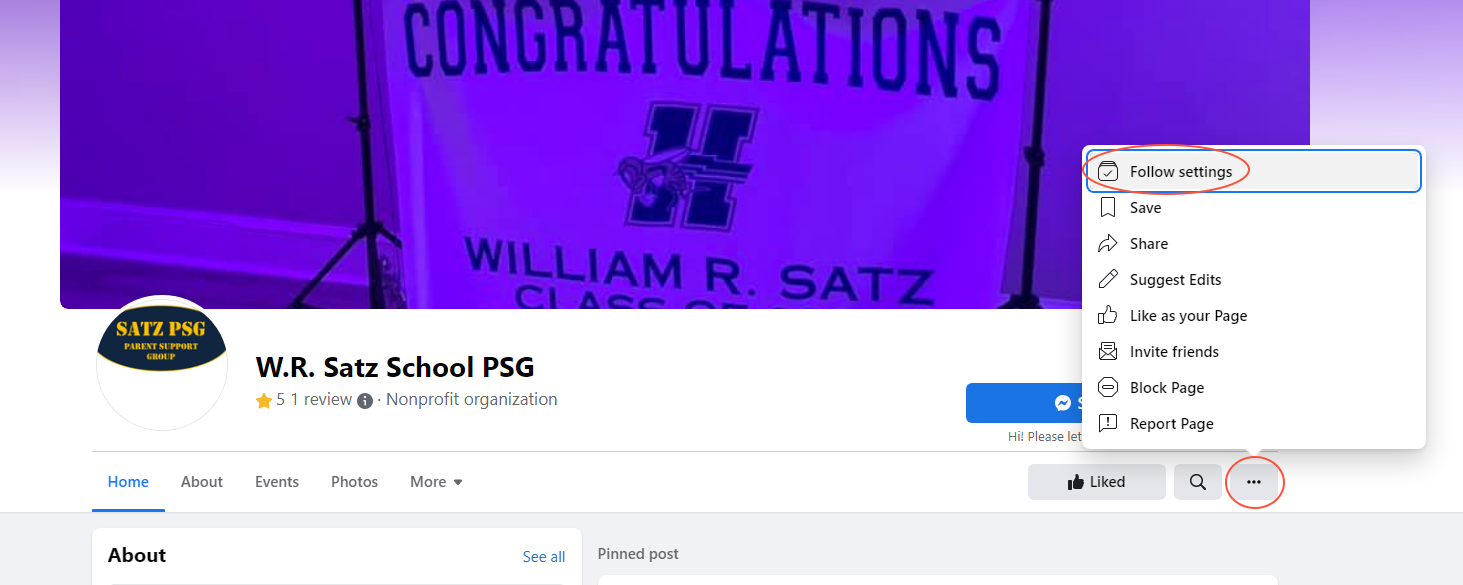Click the review info circle icon
This screenshot has width=1463, height=585.
tap(365, 400)
